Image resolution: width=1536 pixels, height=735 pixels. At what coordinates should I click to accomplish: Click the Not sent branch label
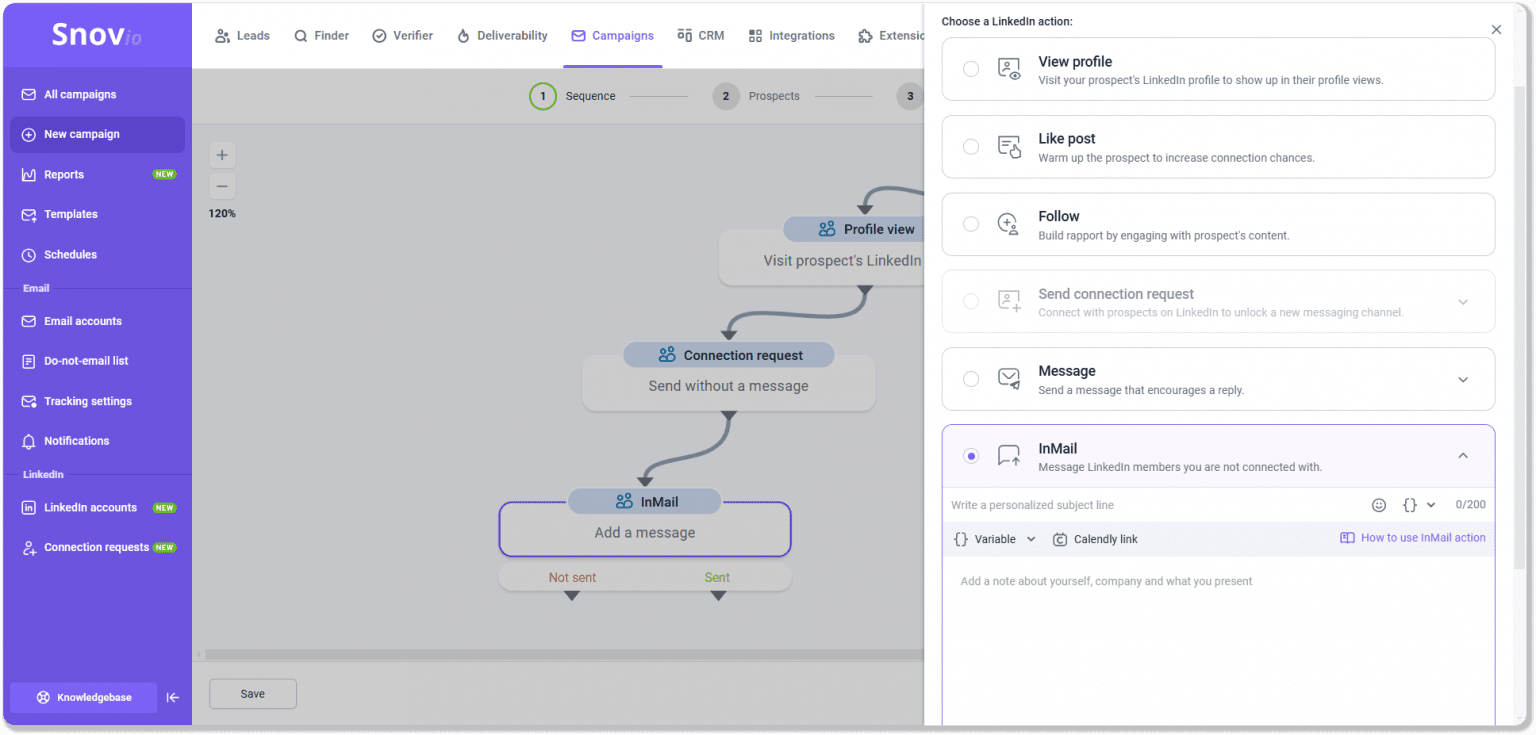[x=572, y=577]
